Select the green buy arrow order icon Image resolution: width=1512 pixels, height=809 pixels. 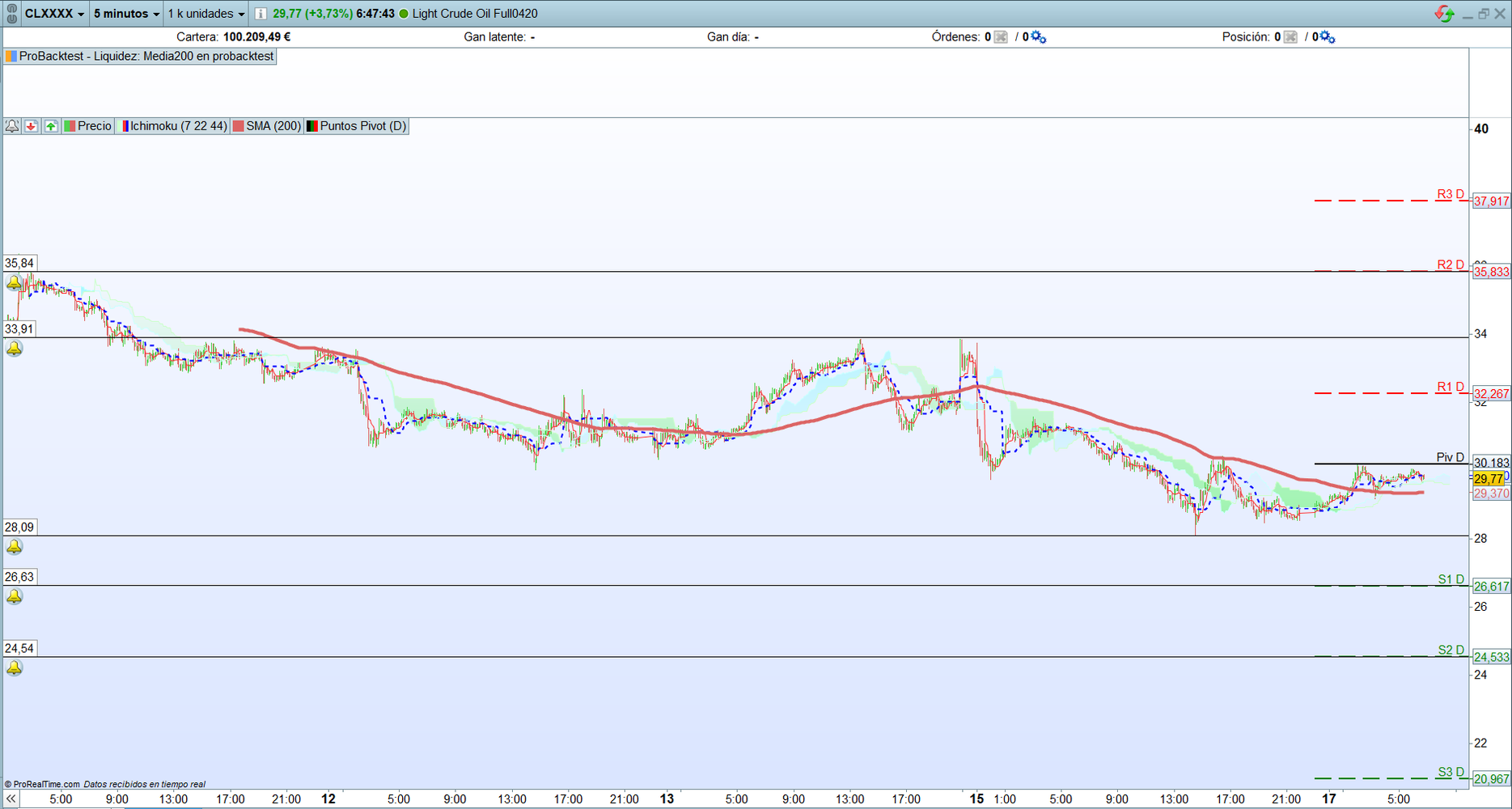point(49,125)
